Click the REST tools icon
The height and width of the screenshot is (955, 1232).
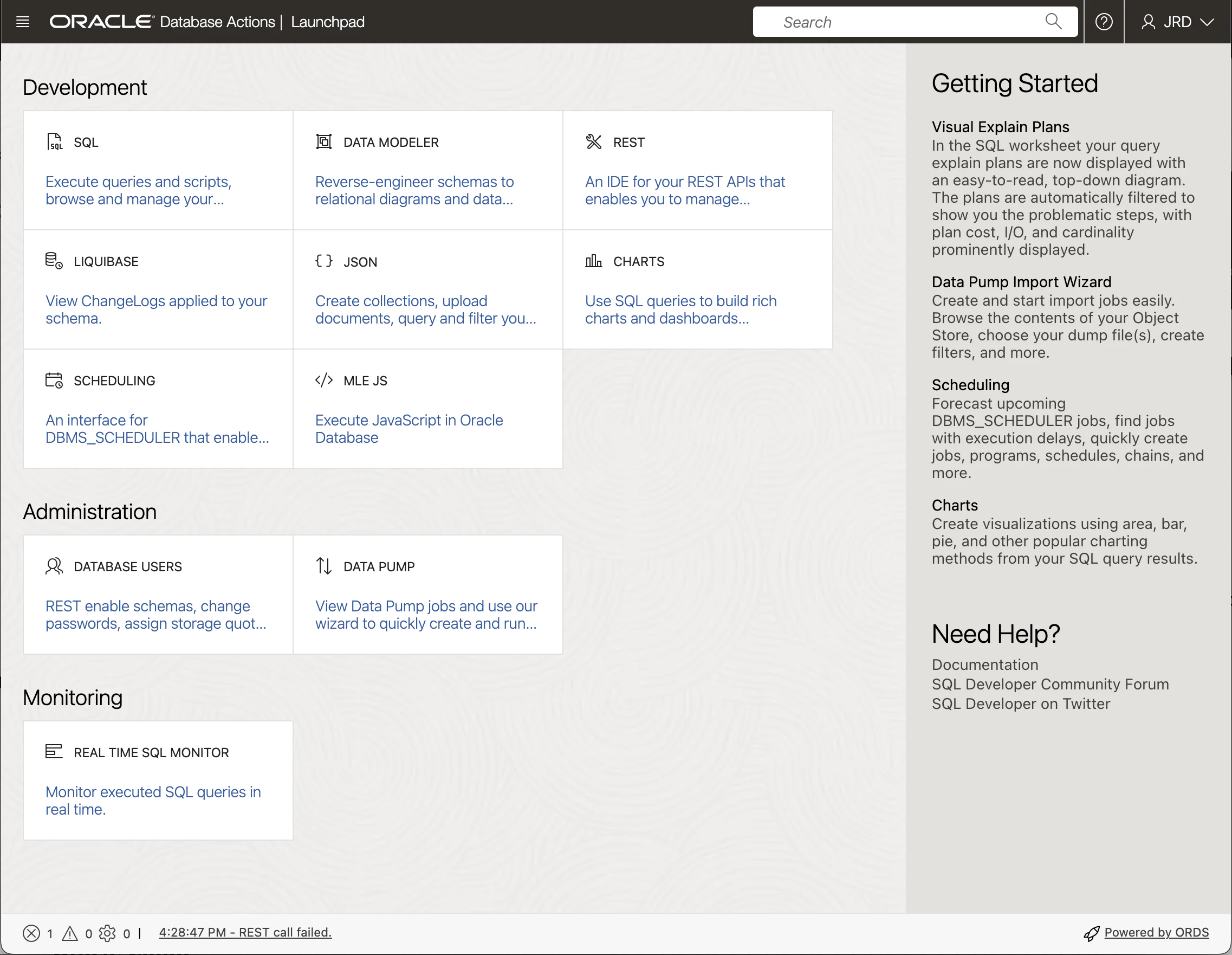pos(593,141)
